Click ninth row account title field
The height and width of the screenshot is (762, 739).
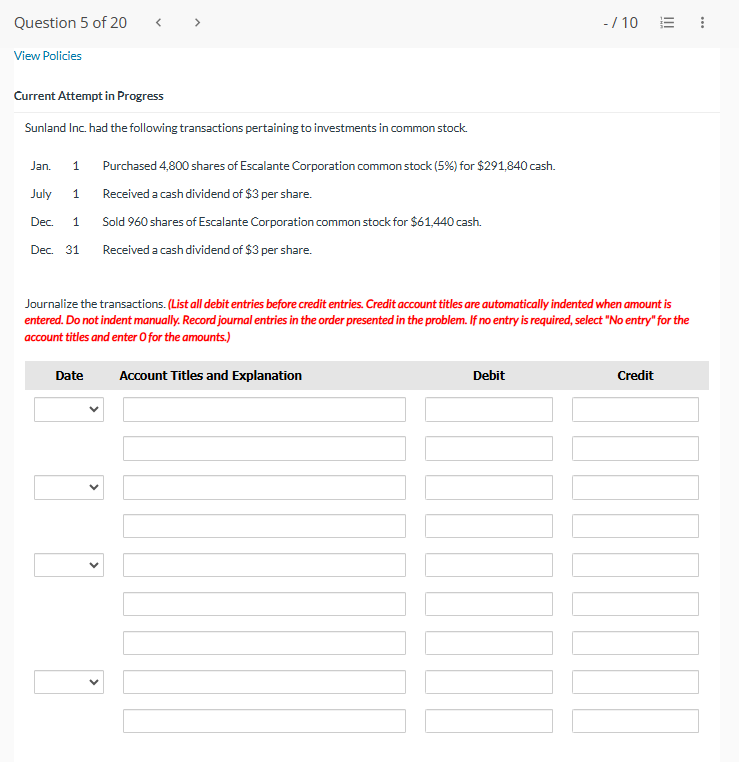(x=264, y=721)
